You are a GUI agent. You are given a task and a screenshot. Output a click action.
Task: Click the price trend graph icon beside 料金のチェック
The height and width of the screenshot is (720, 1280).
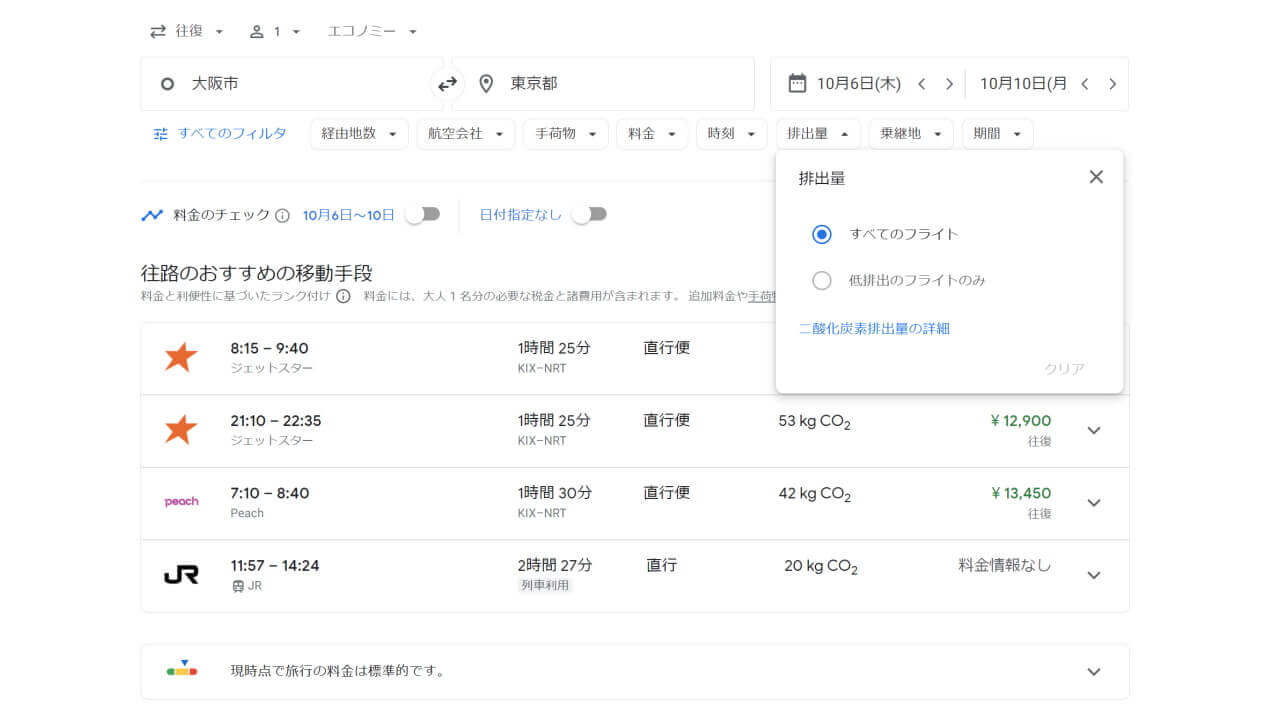[x=152, y=215]
